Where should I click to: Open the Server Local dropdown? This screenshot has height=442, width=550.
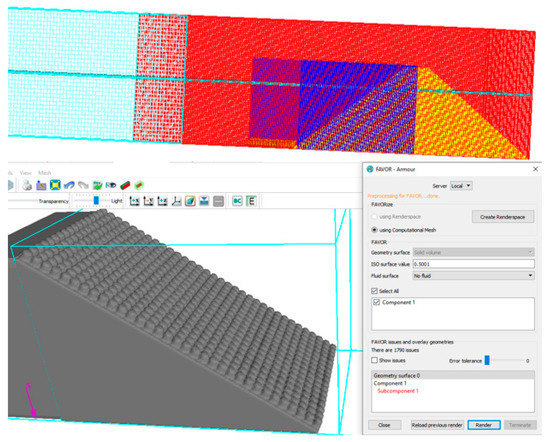click(461, 186)
